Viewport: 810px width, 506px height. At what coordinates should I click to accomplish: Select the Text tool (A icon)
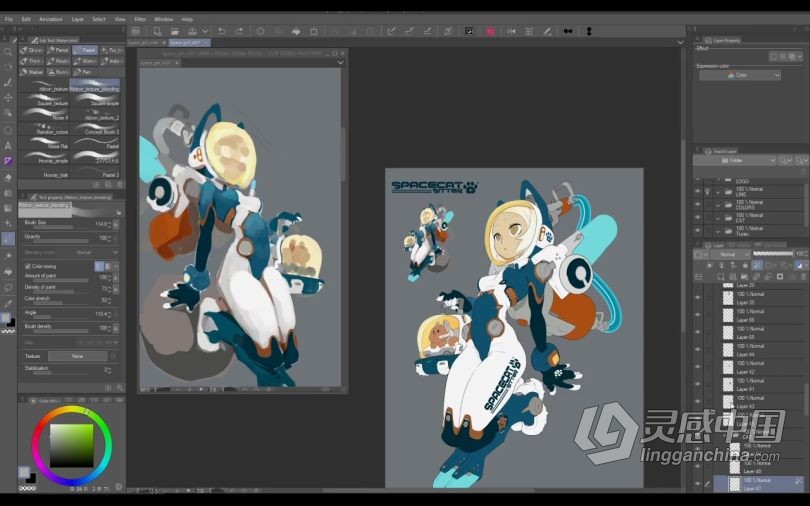coord(8,146)
